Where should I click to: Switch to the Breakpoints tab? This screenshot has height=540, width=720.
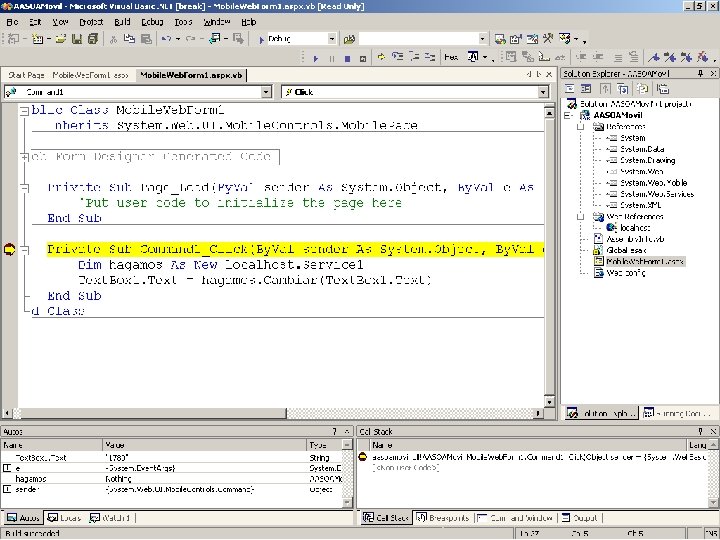443,518
